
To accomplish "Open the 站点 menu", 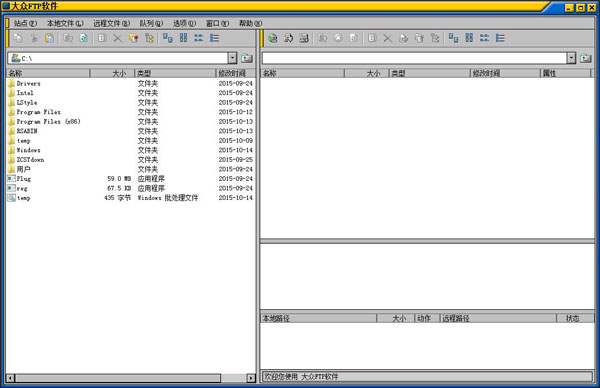I will 25,23.
